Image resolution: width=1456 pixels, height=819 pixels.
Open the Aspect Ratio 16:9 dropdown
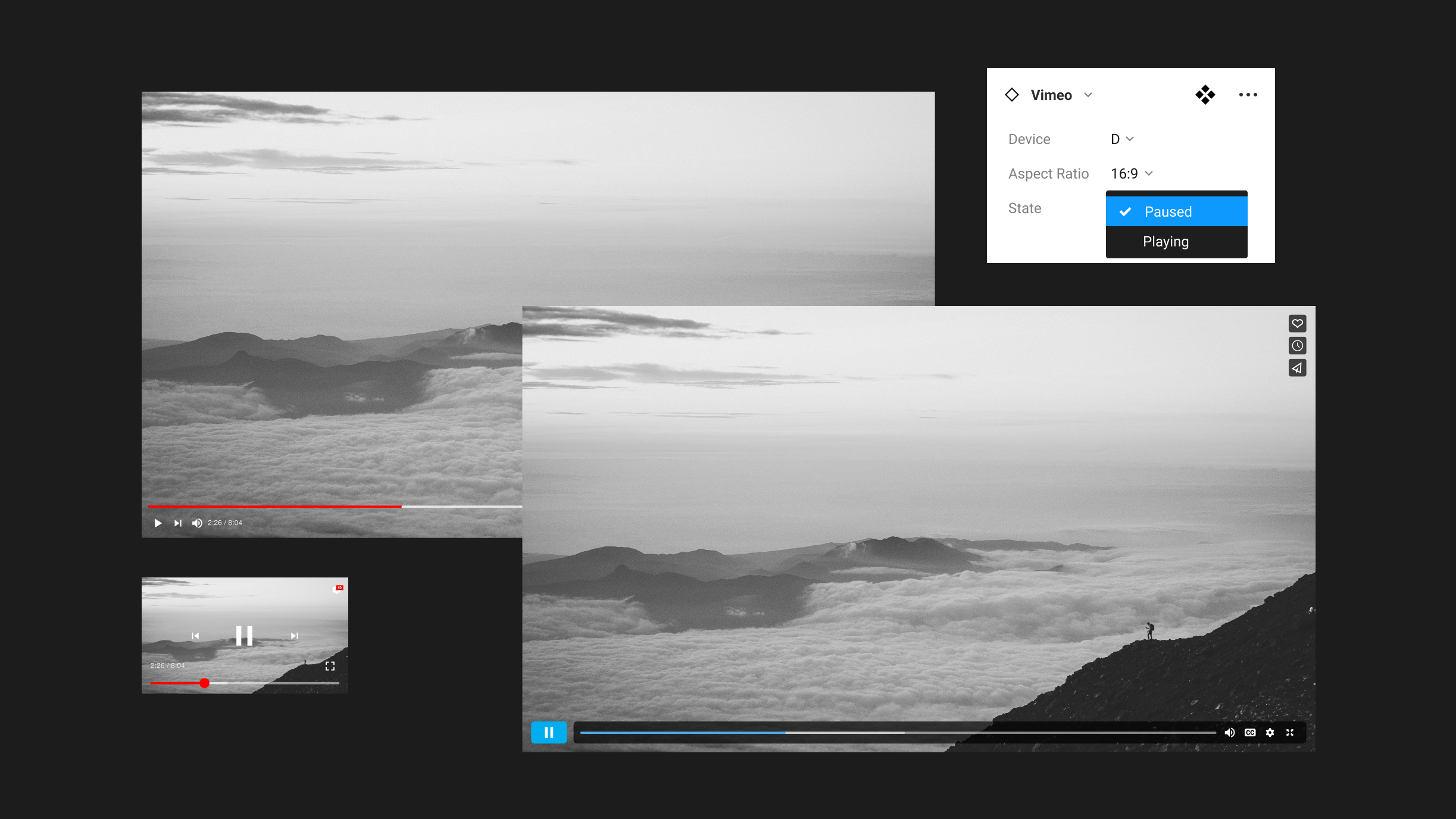point(1132,174)
